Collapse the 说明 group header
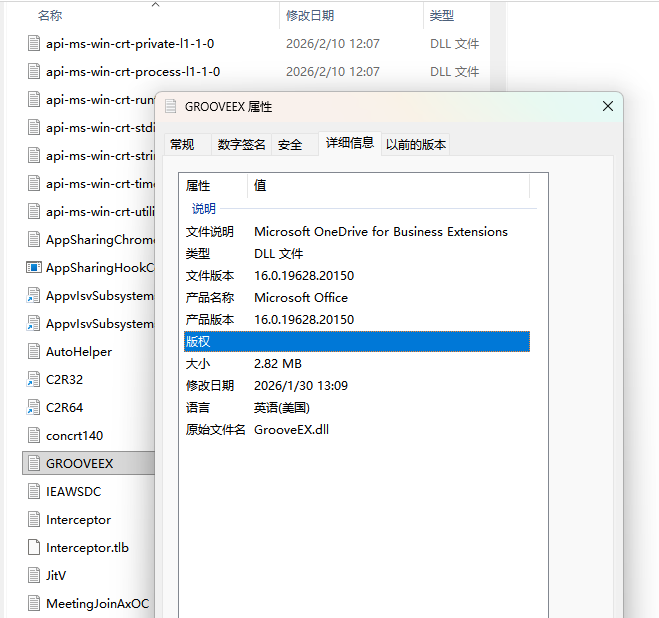The height and width of the screenshot is (618, 659). click(x=204, y=209)
